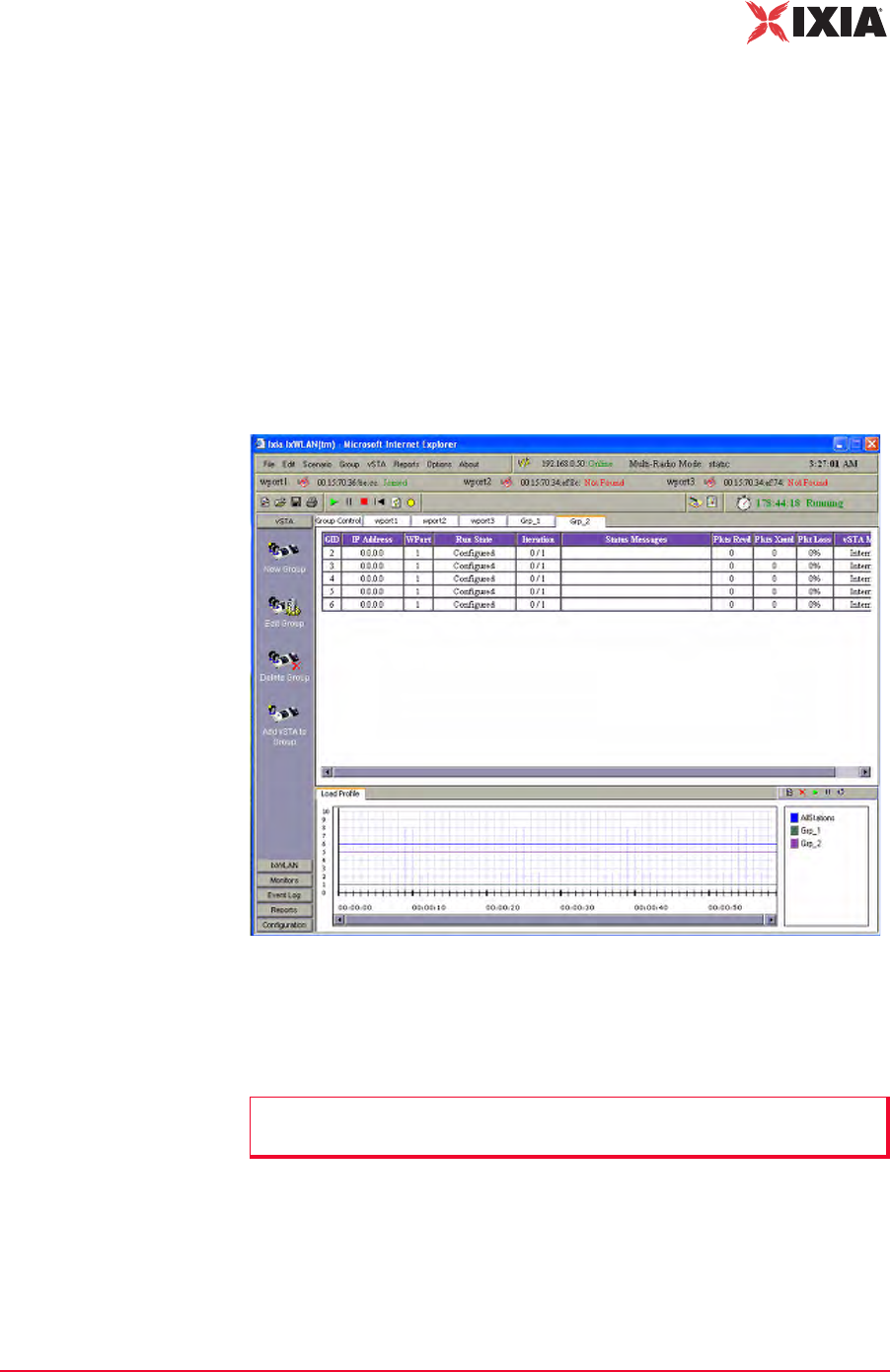Click the rewind-to-start toolbar button

pos(379,502)
